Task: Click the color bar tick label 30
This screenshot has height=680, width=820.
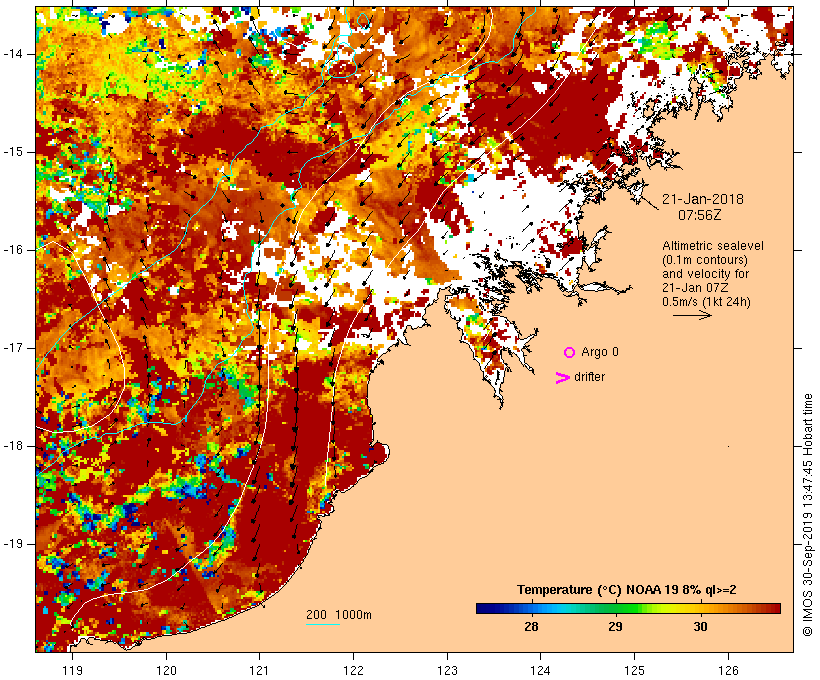Action: (x=700, y=627)
